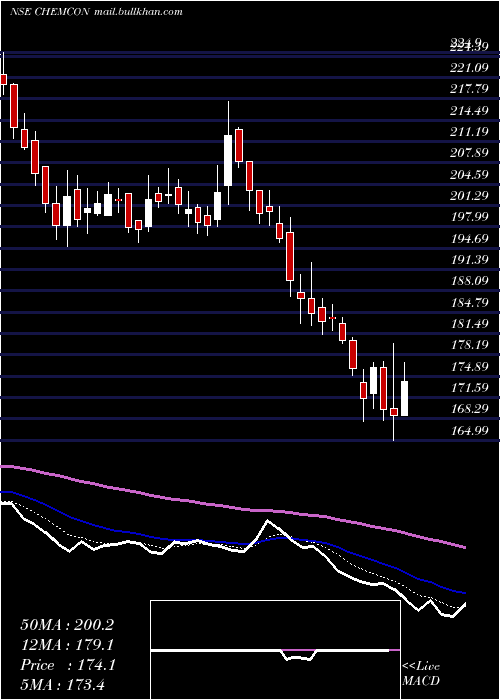Click the 171.59 price axis label
Viewport: 500px width, 700px height.
(x=469, y=388)
